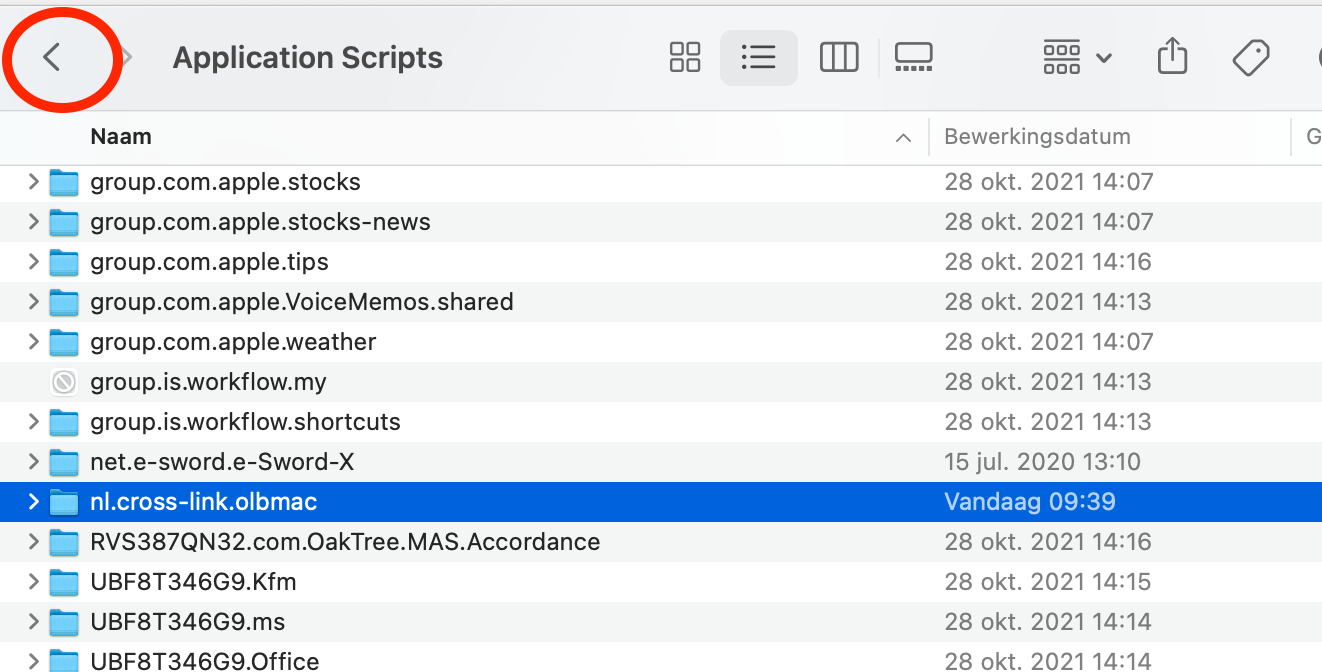
Task: Expand the group.com.apple.stocks-news folder
Action: (x=33, y=221)
